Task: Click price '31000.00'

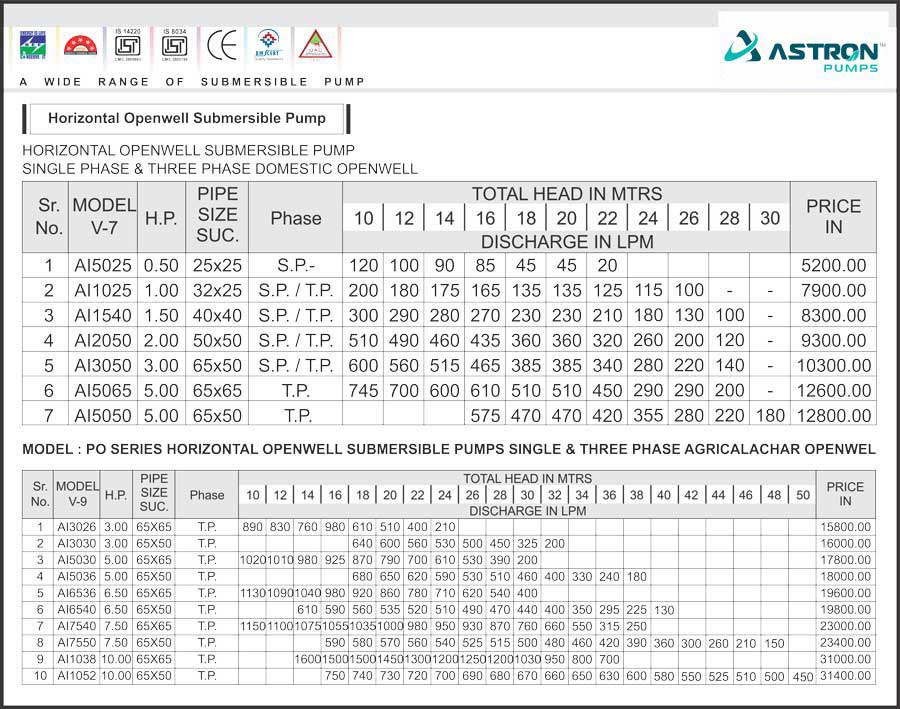Action: [x=845, y=660]
